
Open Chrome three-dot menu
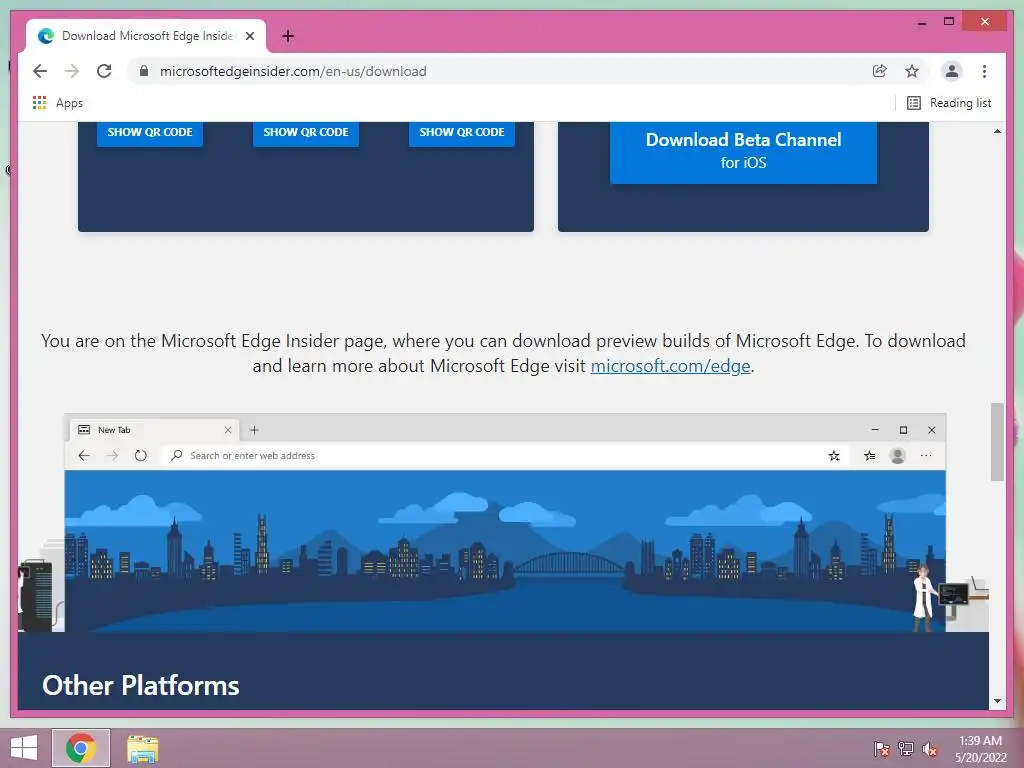point(984,71)
